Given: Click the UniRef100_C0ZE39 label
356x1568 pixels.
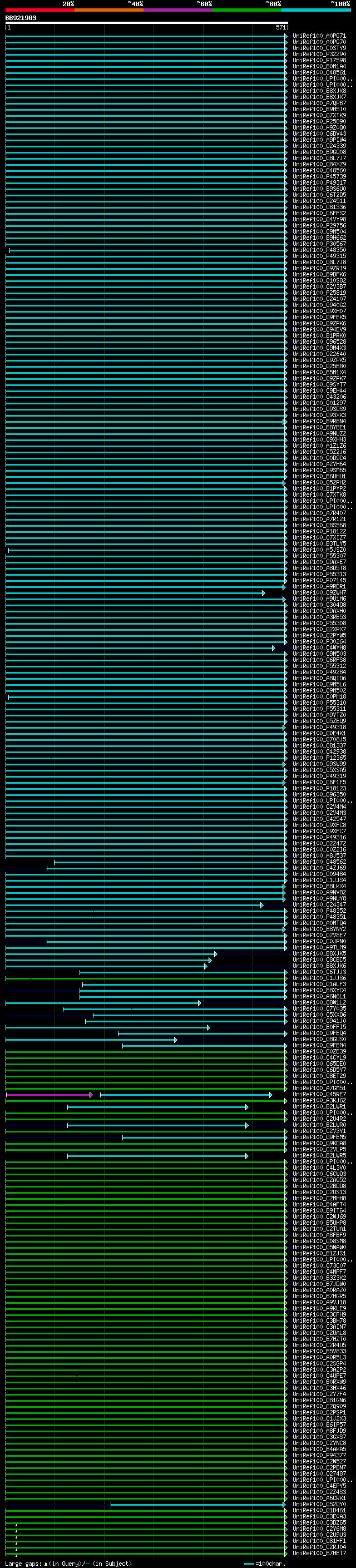Looking at the screenshot, I should 319,1051.
